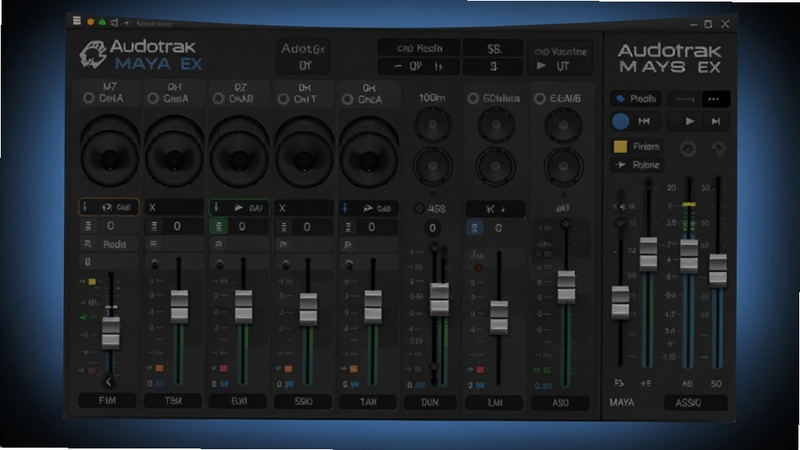This screenshot has width=800, height=450.
Task: Click the speaker icon in title bar
Action: [x=114, y=22]
